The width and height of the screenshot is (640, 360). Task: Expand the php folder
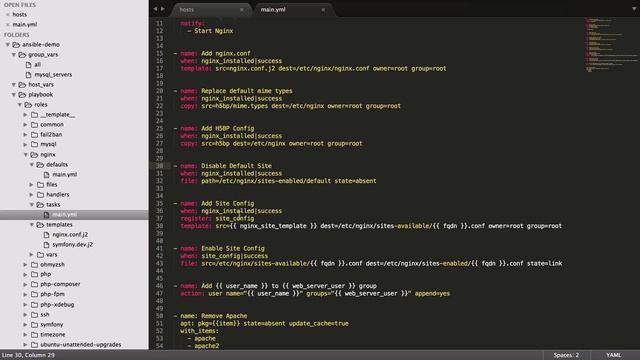pos(26,274)
